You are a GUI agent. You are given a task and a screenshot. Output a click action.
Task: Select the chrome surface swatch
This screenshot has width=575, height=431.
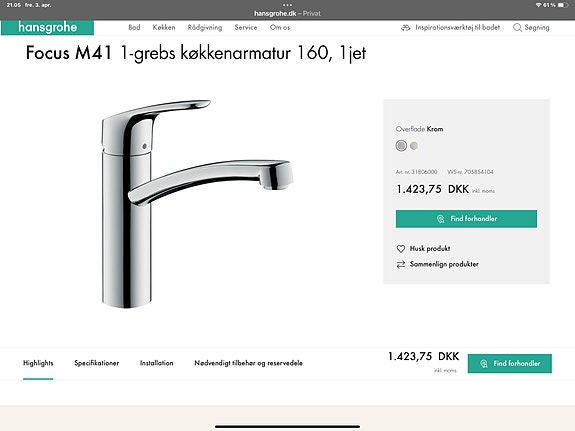click(x=401, y=146)
